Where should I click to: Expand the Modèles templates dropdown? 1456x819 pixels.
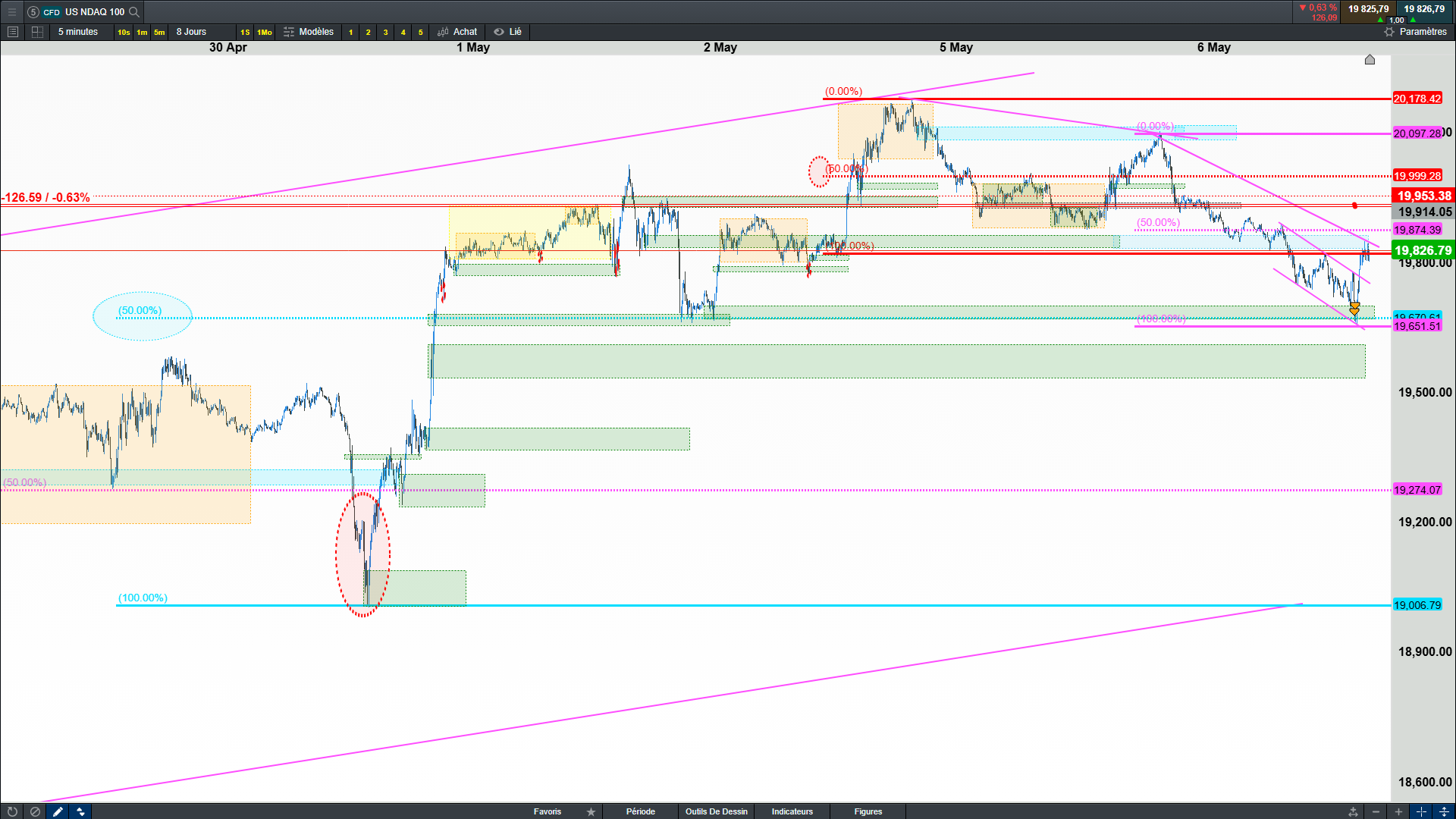click(x=309, y=32)
